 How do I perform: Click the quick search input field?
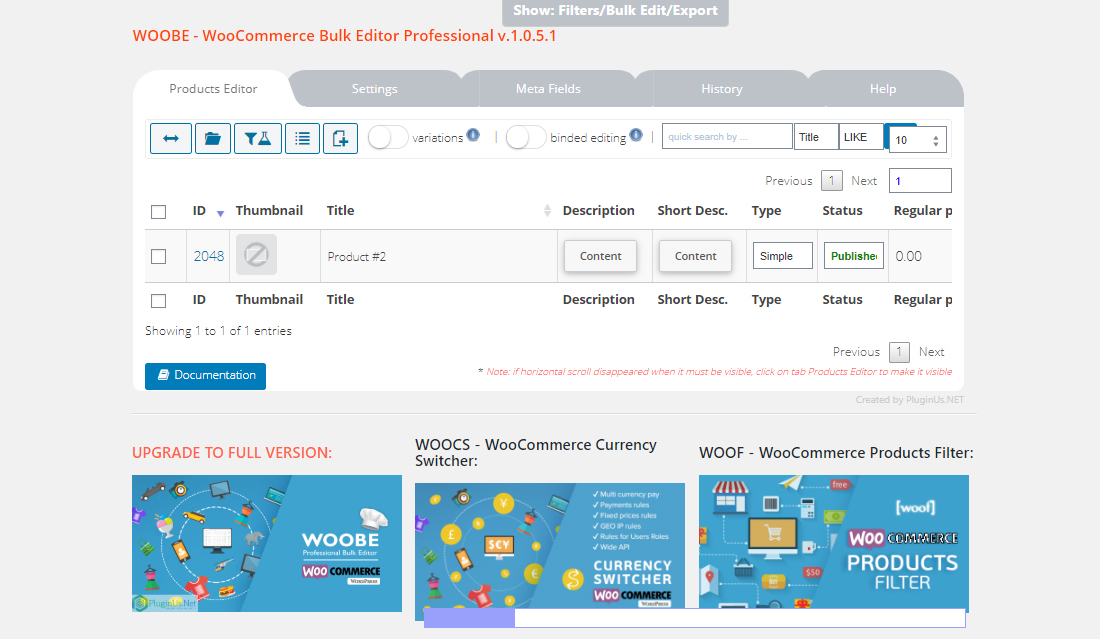727,137
